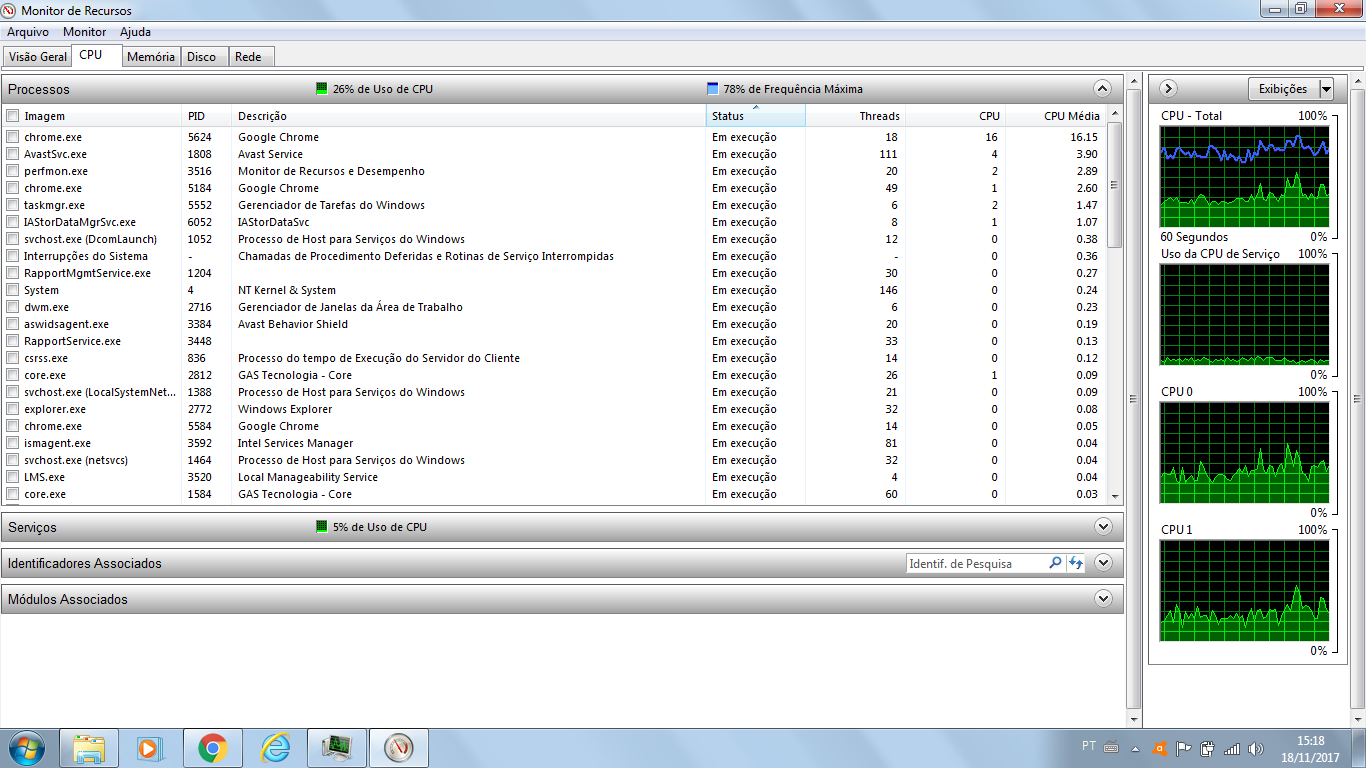Check the System process checkbox
The image size is (1366, 768).
tap(13, 290)
